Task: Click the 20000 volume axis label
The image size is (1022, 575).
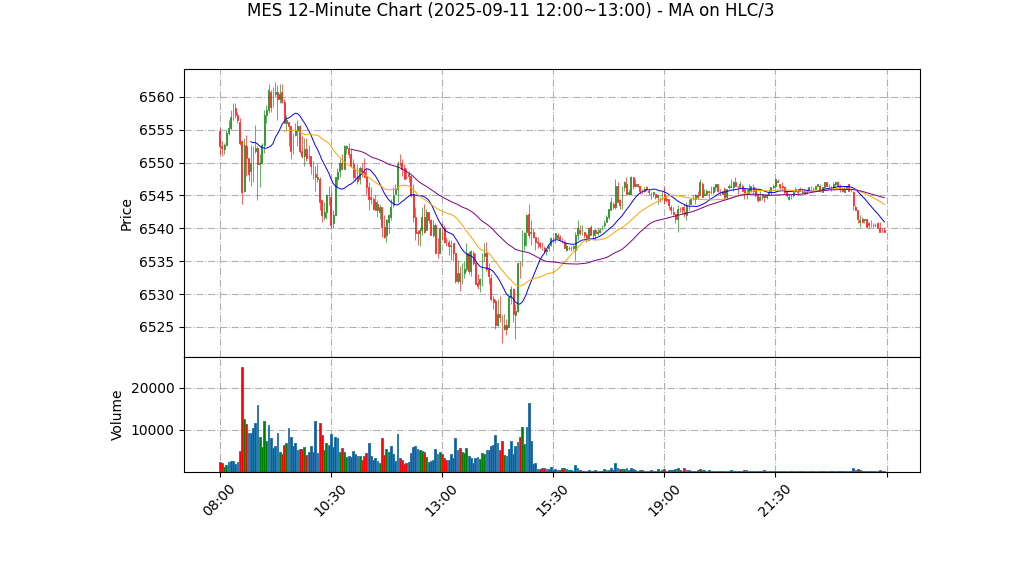Action: coord(153,389)
